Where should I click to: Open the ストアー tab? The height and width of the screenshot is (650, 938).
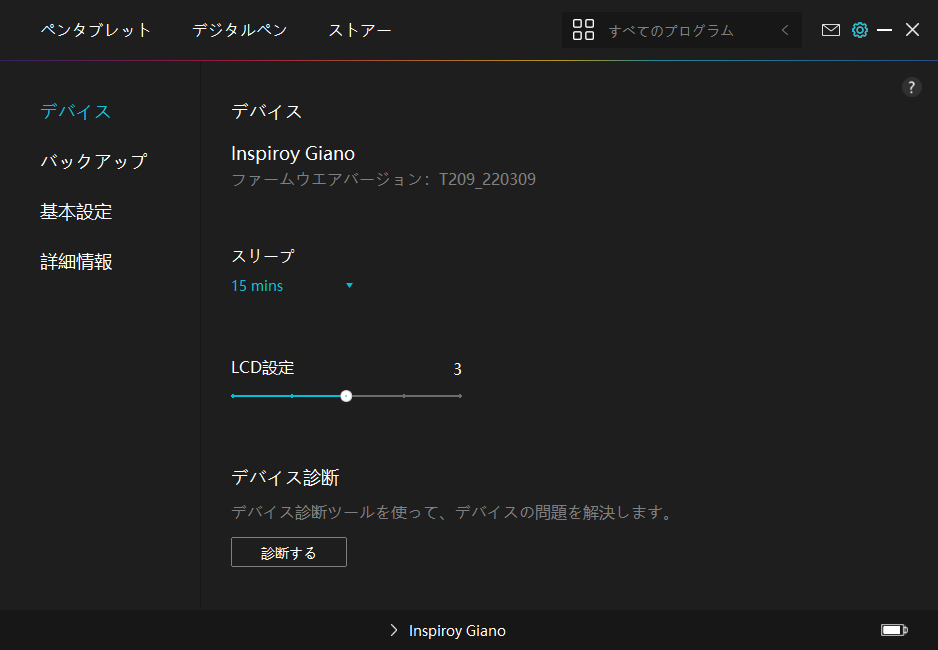[360, 30]
